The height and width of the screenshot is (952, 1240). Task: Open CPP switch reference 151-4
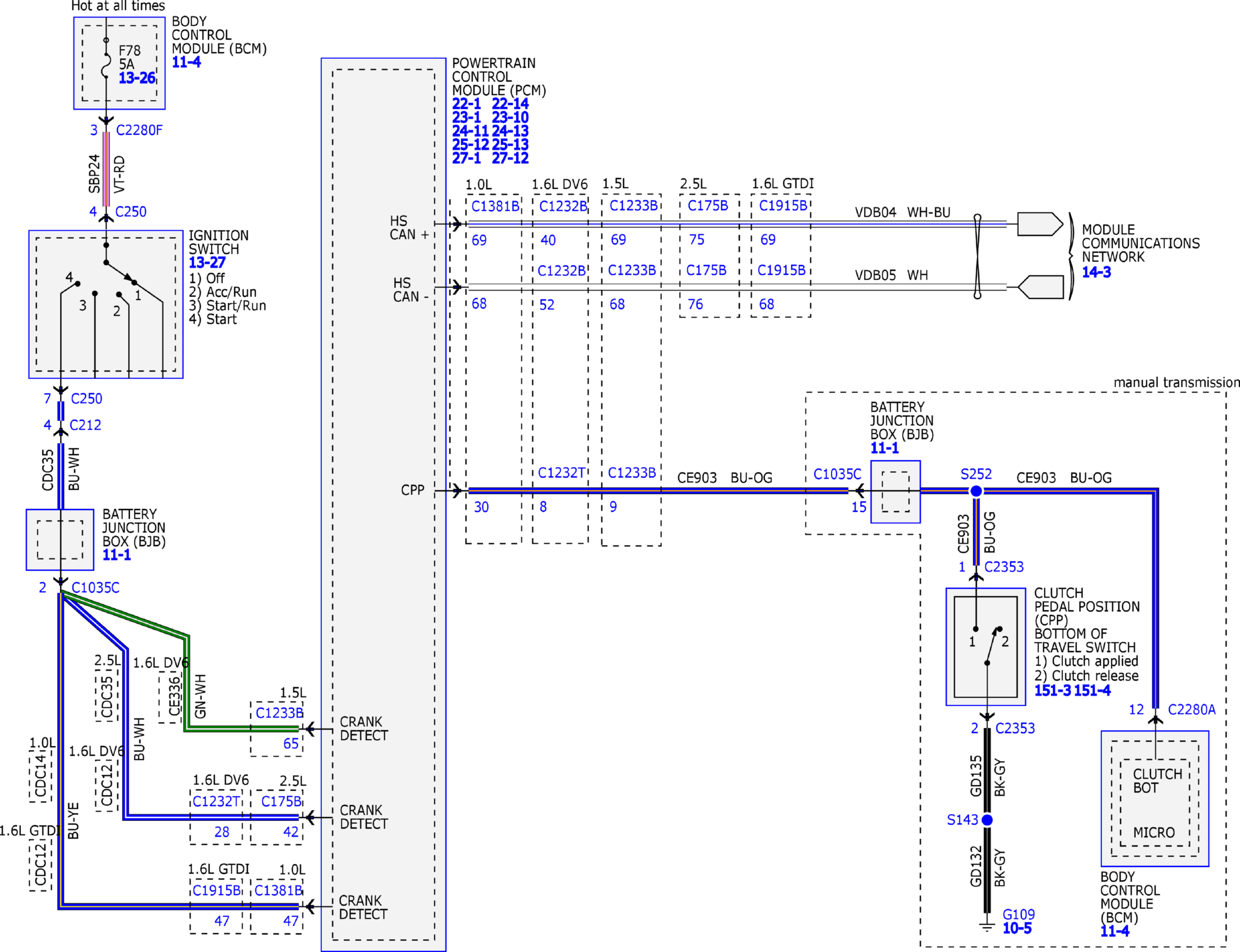[x=1092, y=691]
